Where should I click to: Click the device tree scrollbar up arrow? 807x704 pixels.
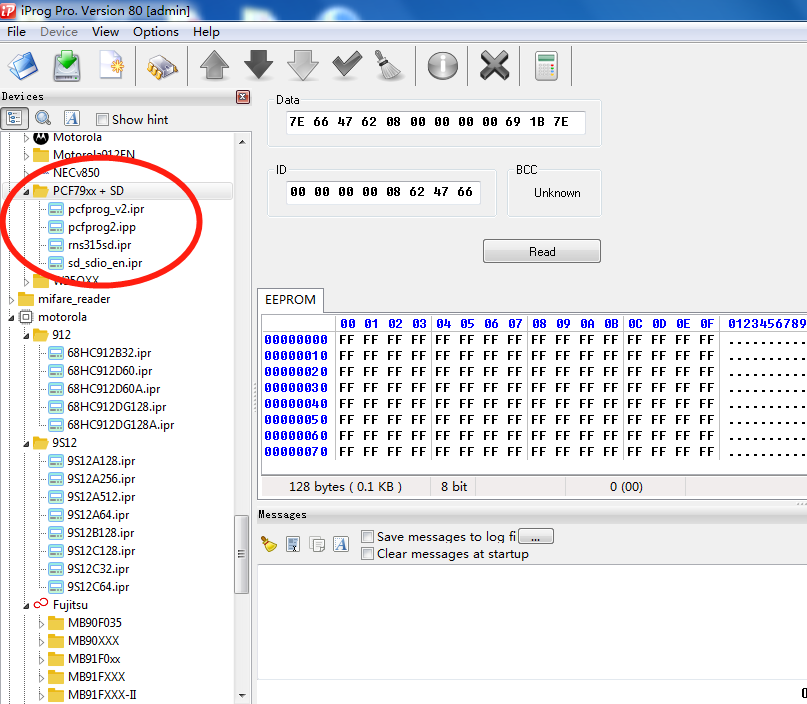click(x=242, y=142)
